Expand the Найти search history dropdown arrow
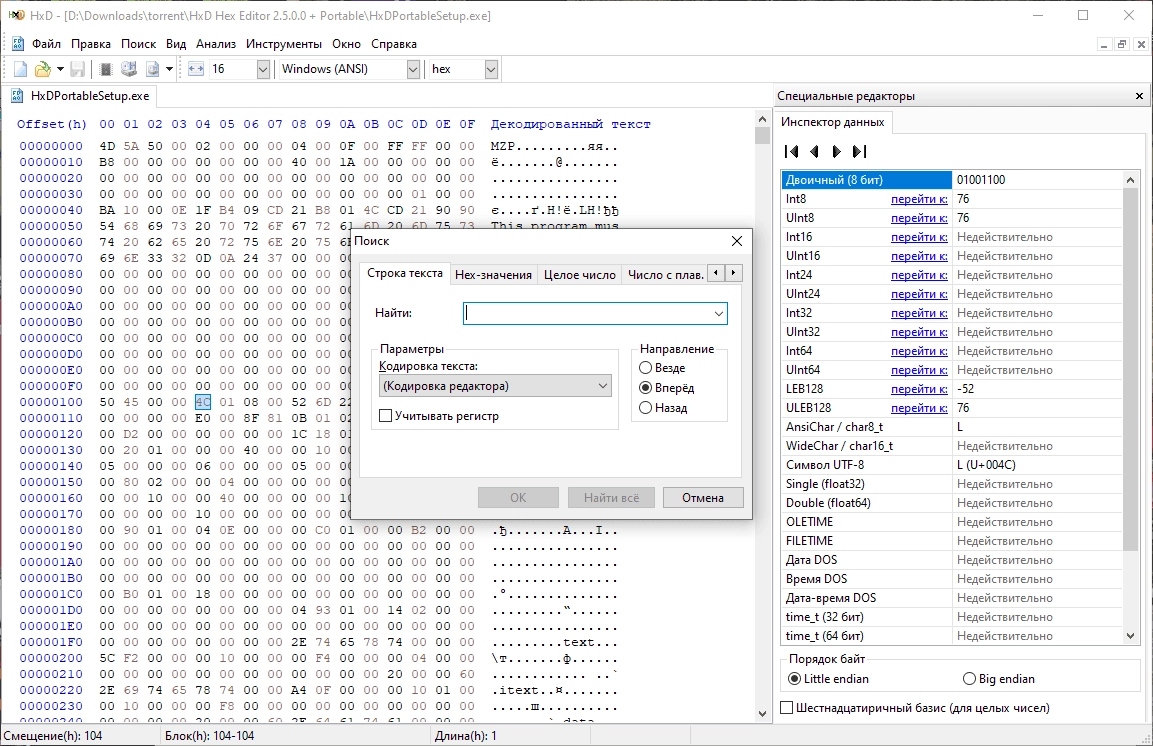 tap(718, 313)
